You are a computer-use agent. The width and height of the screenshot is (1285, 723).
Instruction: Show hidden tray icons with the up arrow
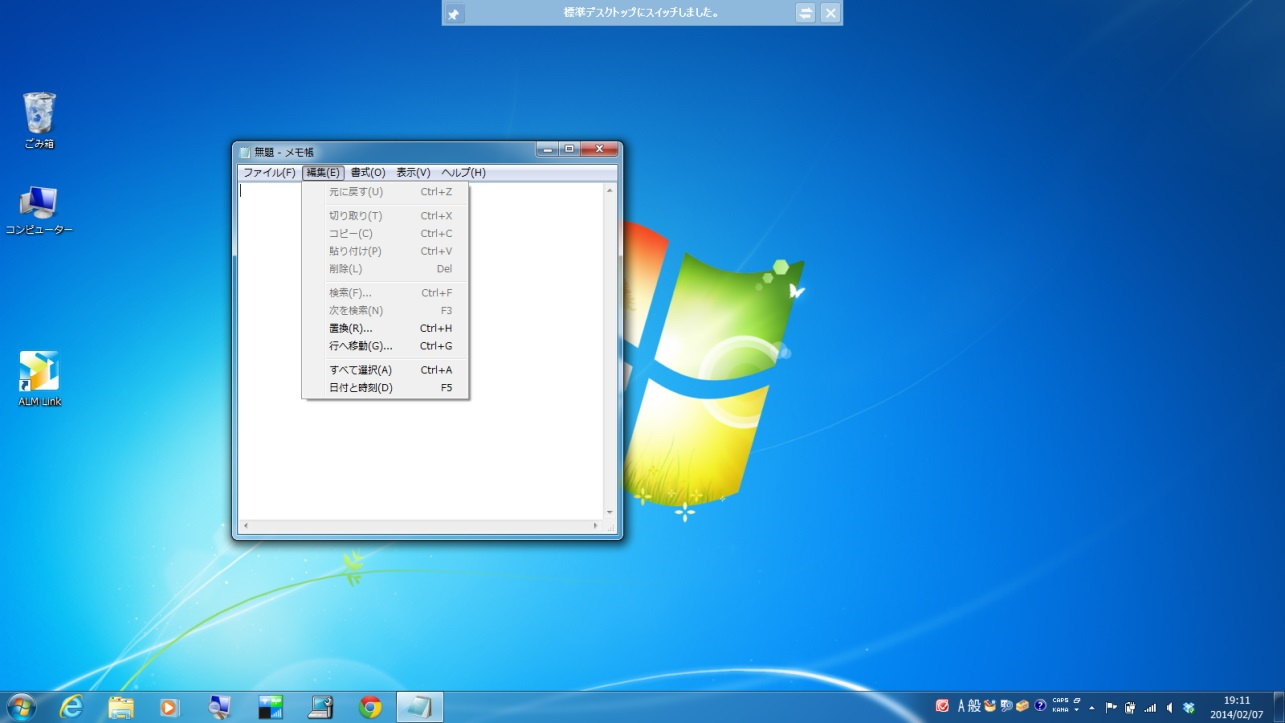[1092, 708]
